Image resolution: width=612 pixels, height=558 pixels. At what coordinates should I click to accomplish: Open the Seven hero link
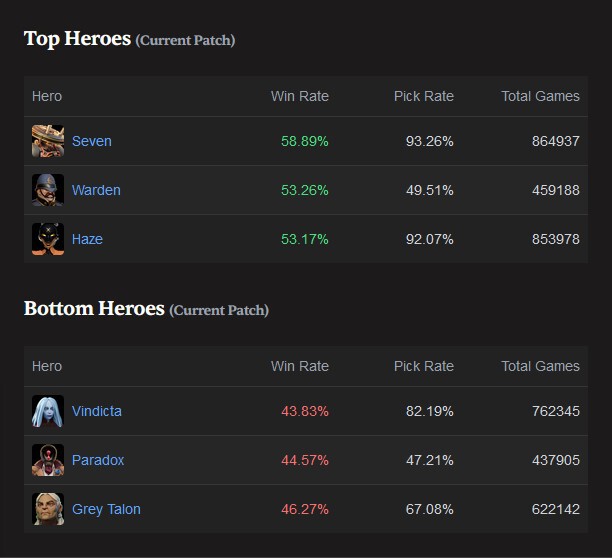pos(92,141)
